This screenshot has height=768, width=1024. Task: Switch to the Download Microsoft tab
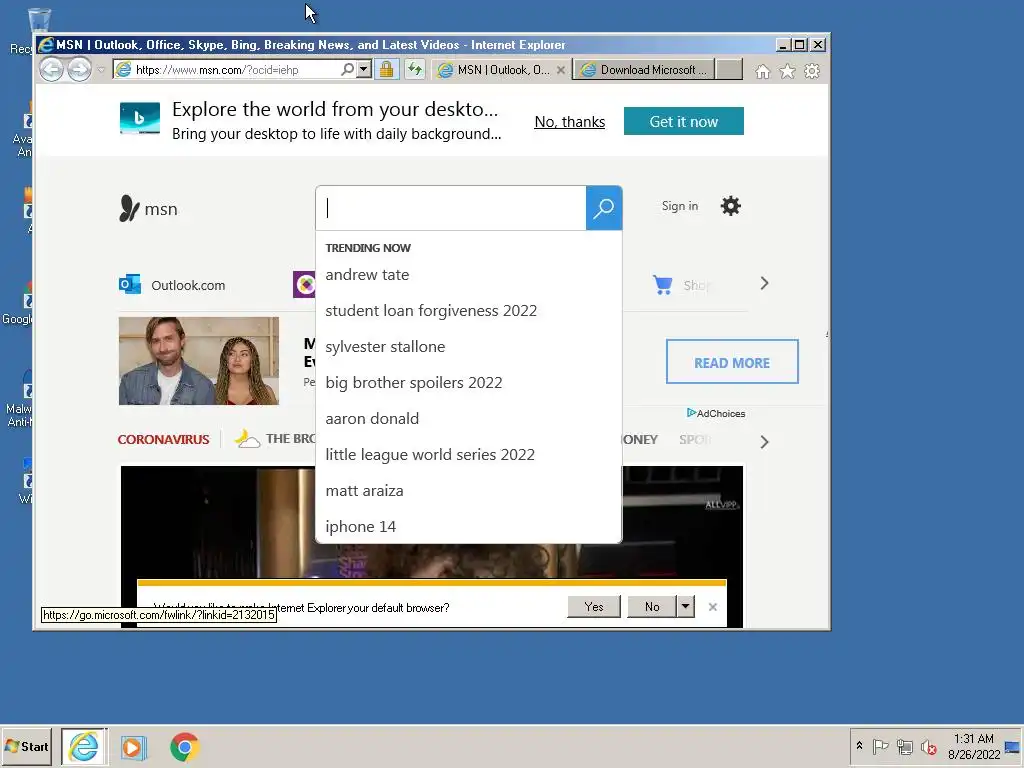(644, 70)
